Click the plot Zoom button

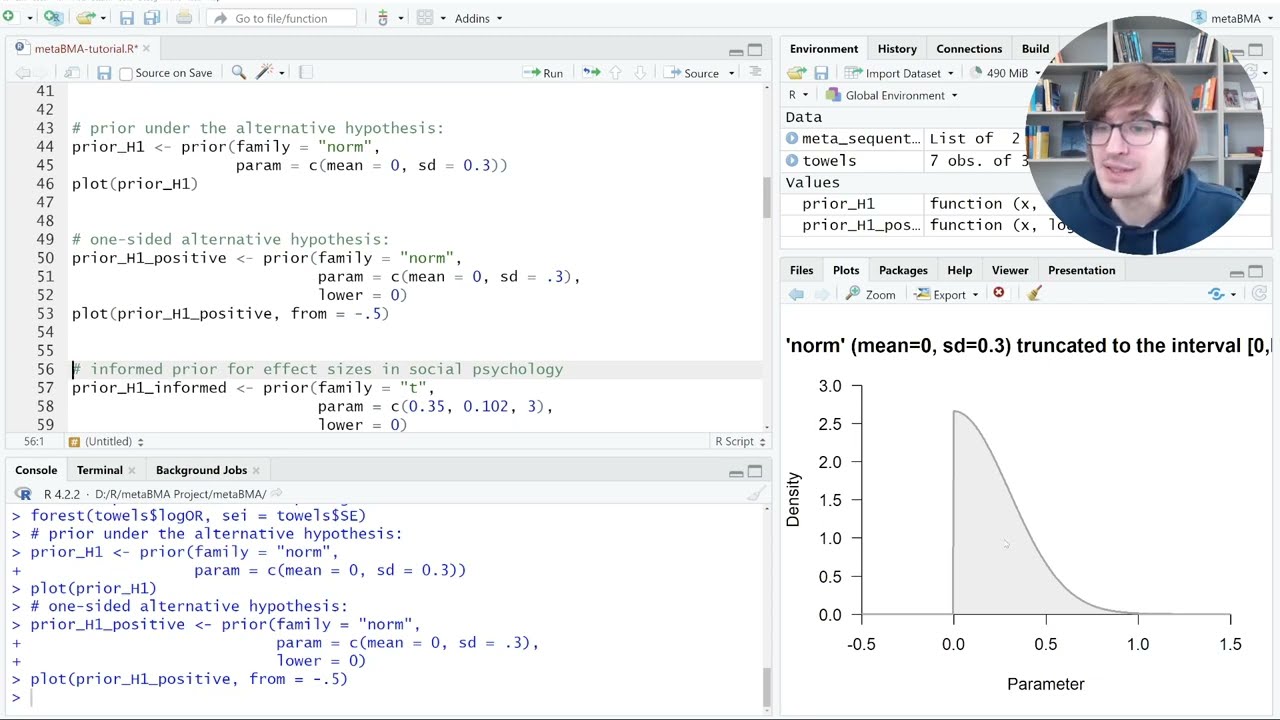point(870,294)
